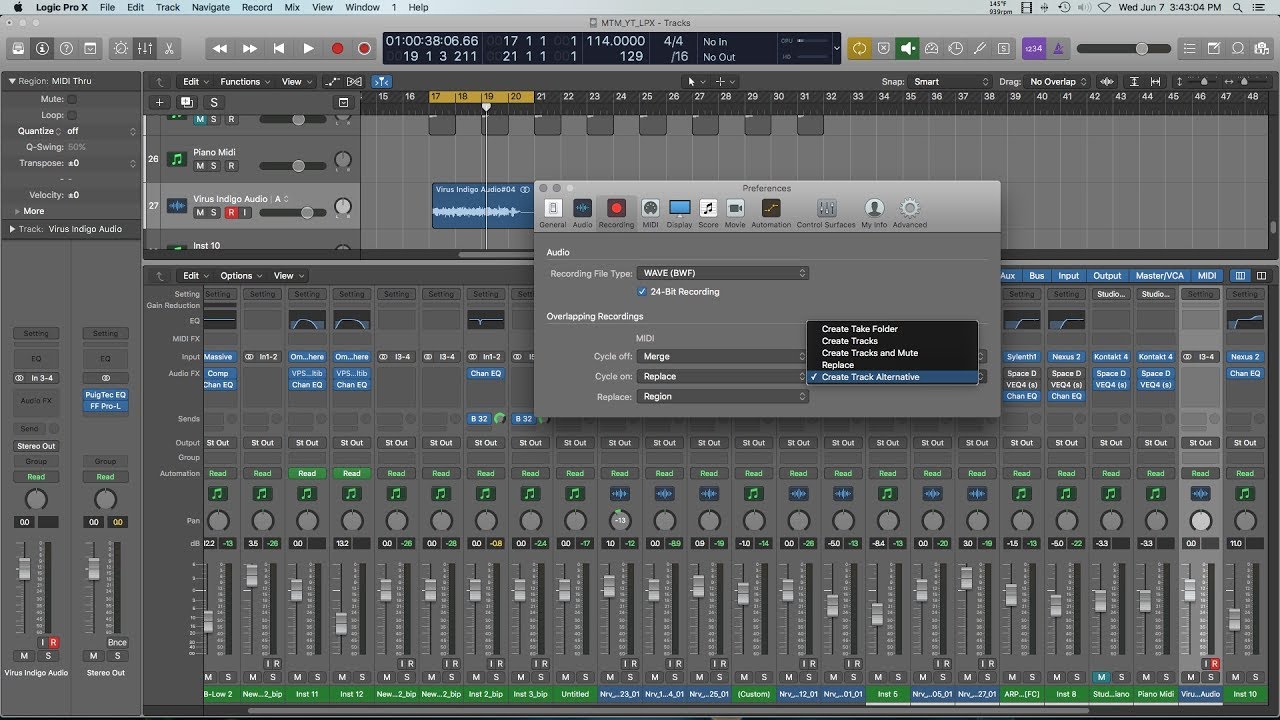Click the Rewind transport button
1280x720 pixels.
(220, 48)
